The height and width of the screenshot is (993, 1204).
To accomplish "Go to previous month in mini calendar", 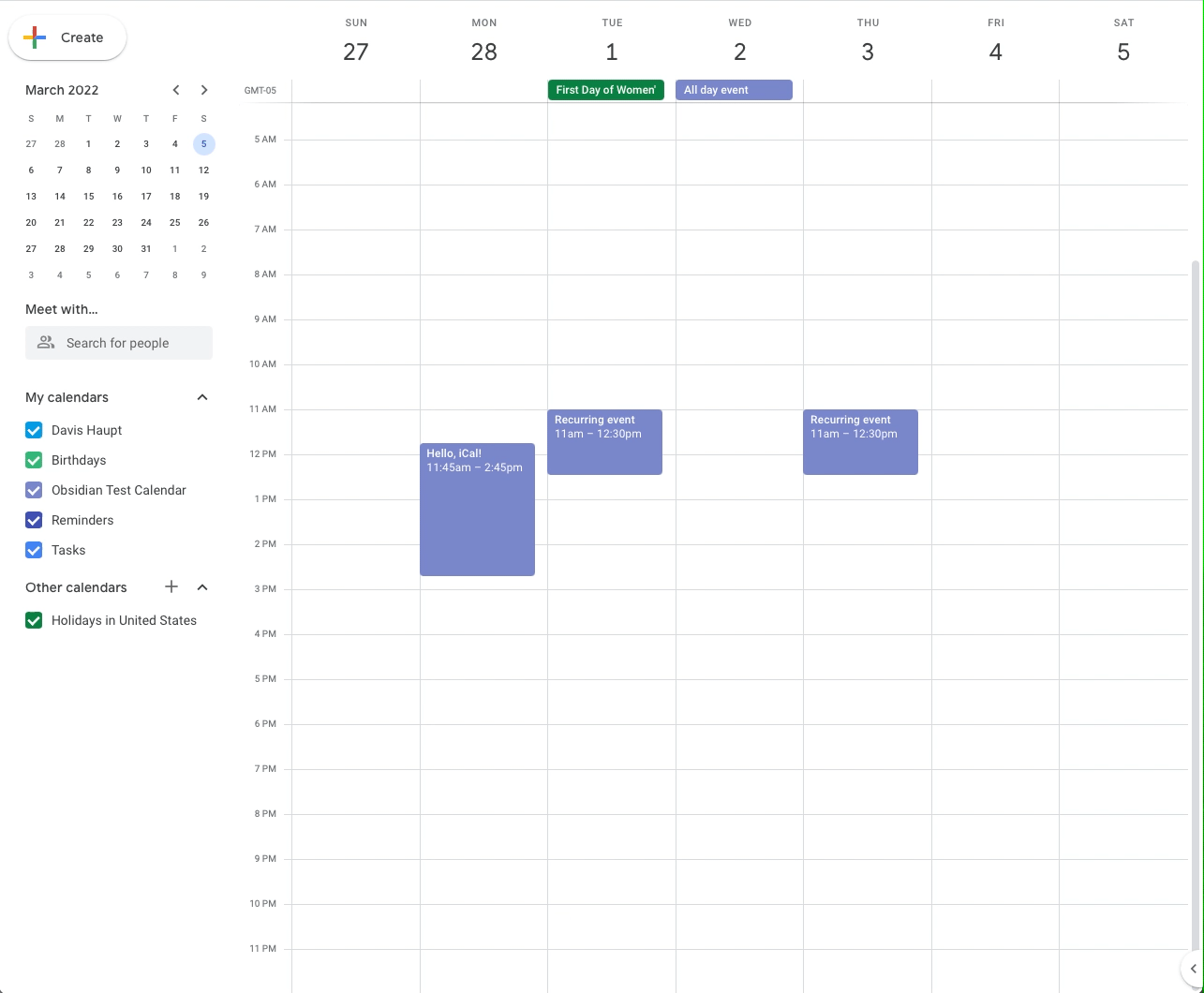I will click(x=176, y=90).
